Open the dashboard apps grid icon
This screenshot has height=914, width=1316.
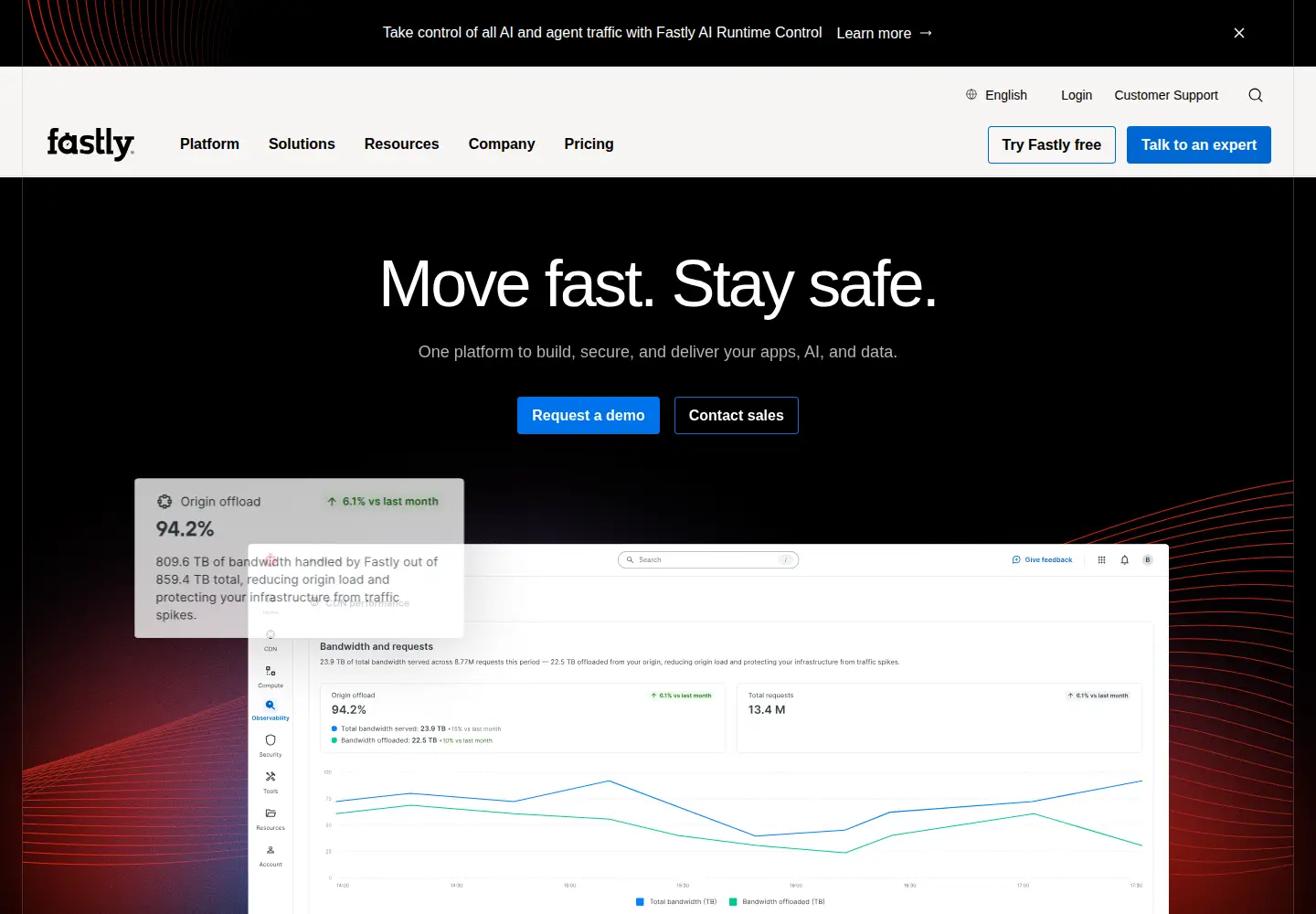coord(1101,559)
